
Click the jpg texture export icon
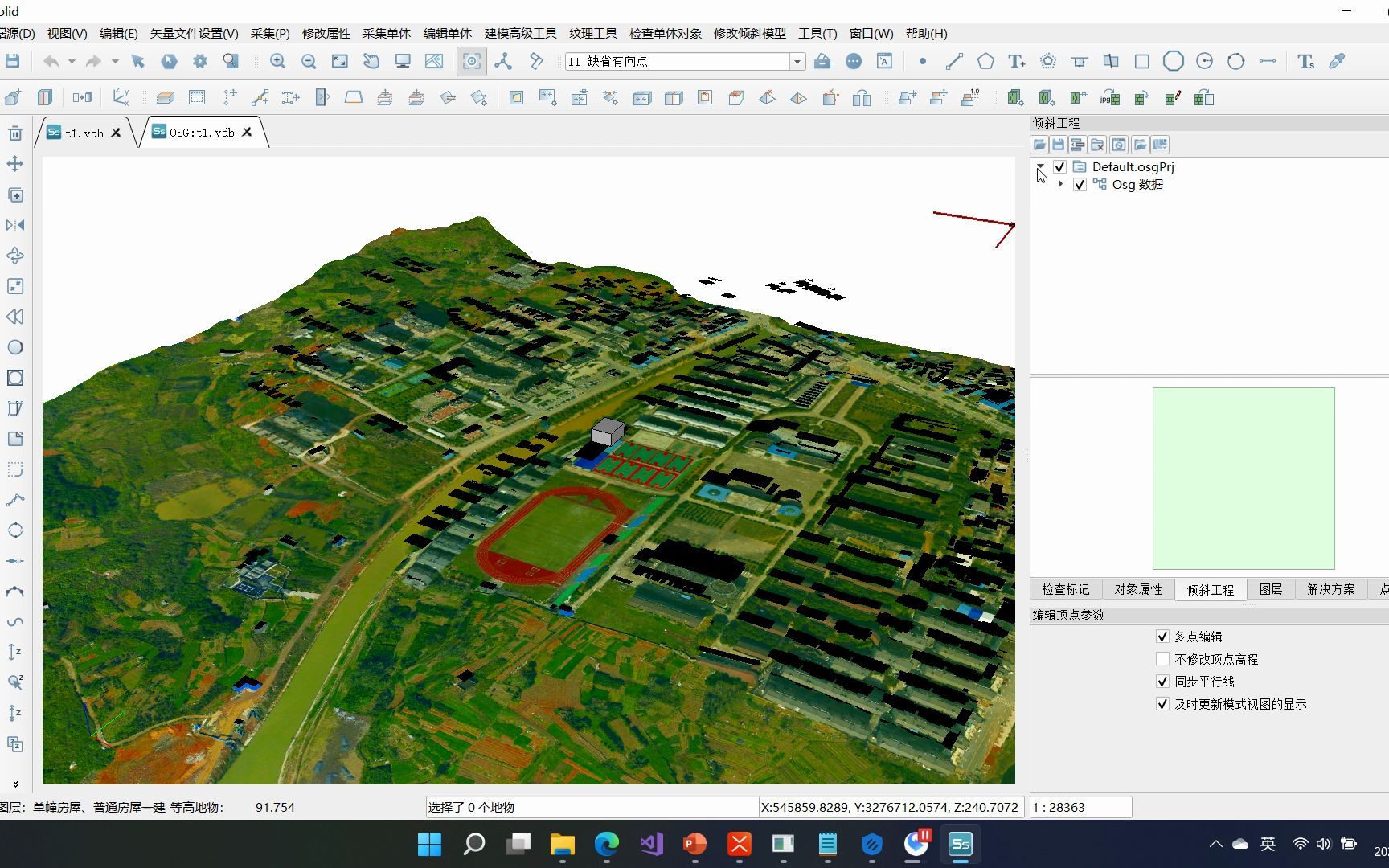pos(1110,98)
